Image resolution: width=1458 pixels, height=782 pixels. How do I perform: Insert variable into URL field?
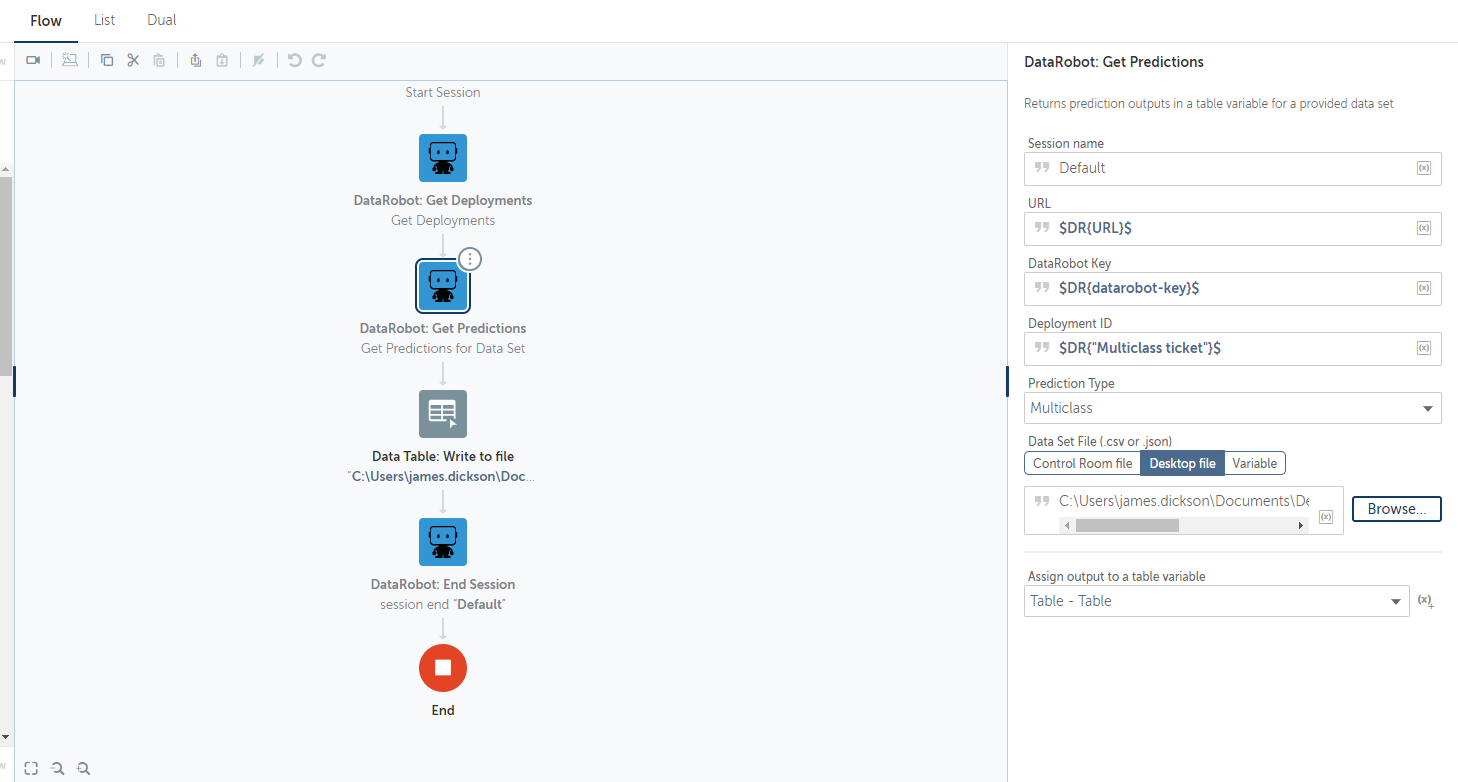(1424, 228)
